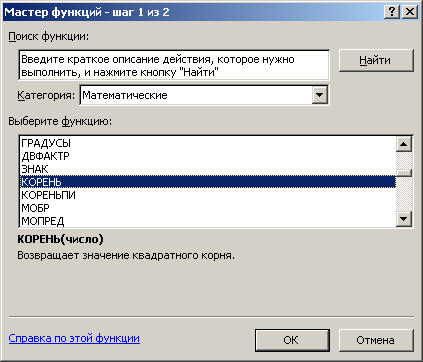Select ДВФАКТР in the function list
The width and height of the screenshot is (423, 362).
coord(207,156)
